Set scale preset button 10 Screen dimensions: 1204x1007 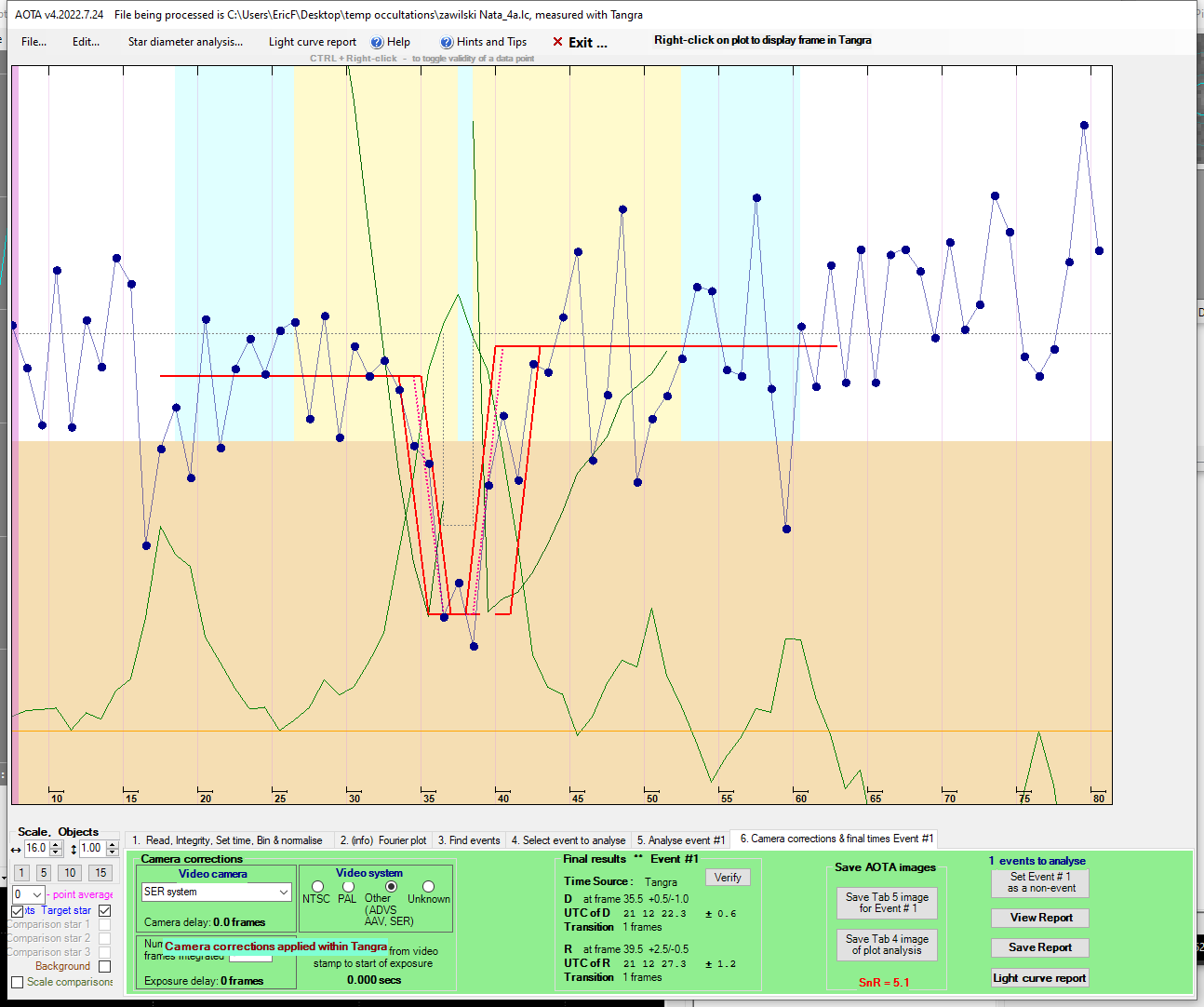(71, 873)
